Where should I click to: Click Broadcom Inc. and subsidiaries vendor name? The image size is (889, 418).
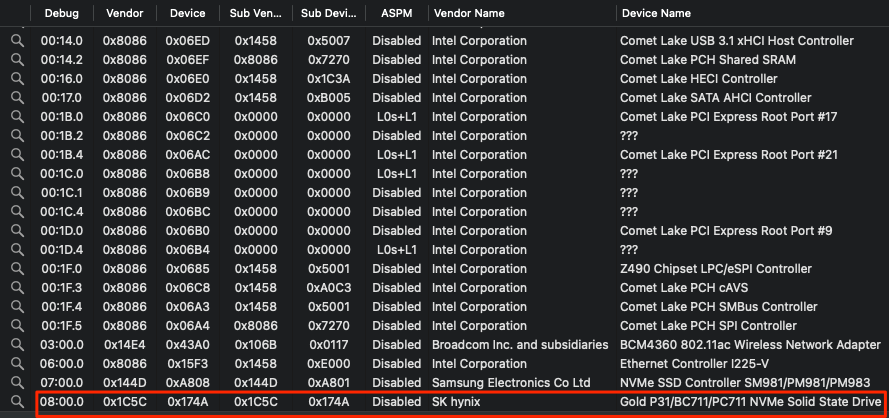(520, 345)
